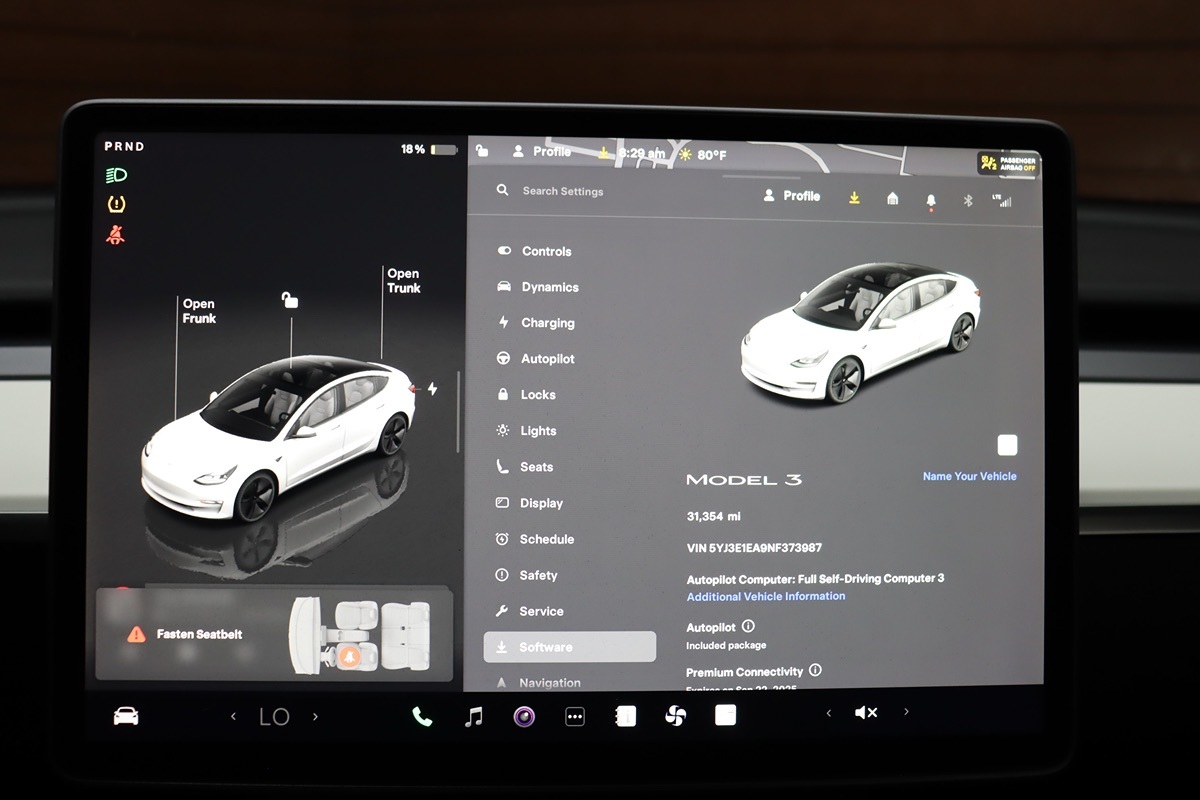Tap Open Frunk label

click(x=199, y=311)
